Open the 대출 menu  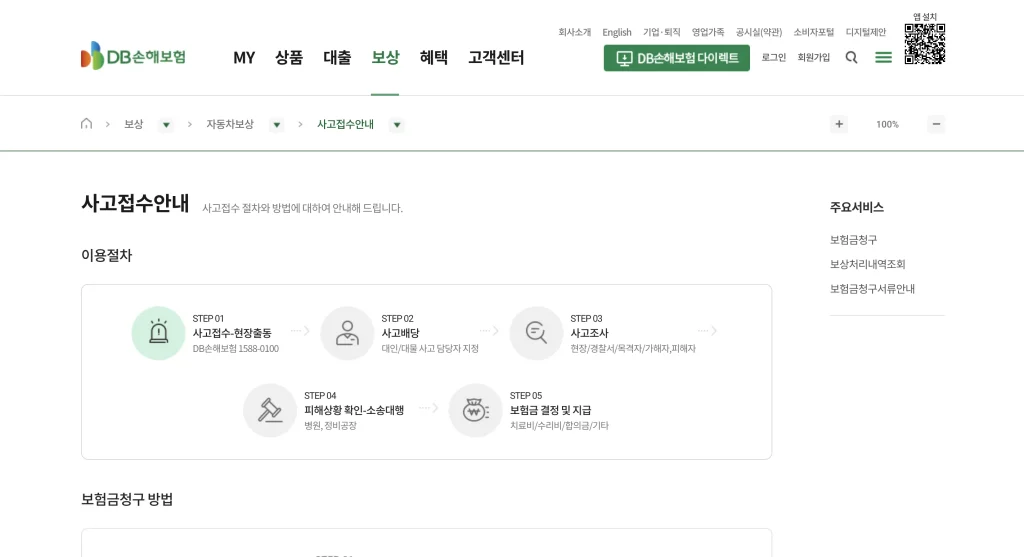pyautogui.click(x=337, y=57)
